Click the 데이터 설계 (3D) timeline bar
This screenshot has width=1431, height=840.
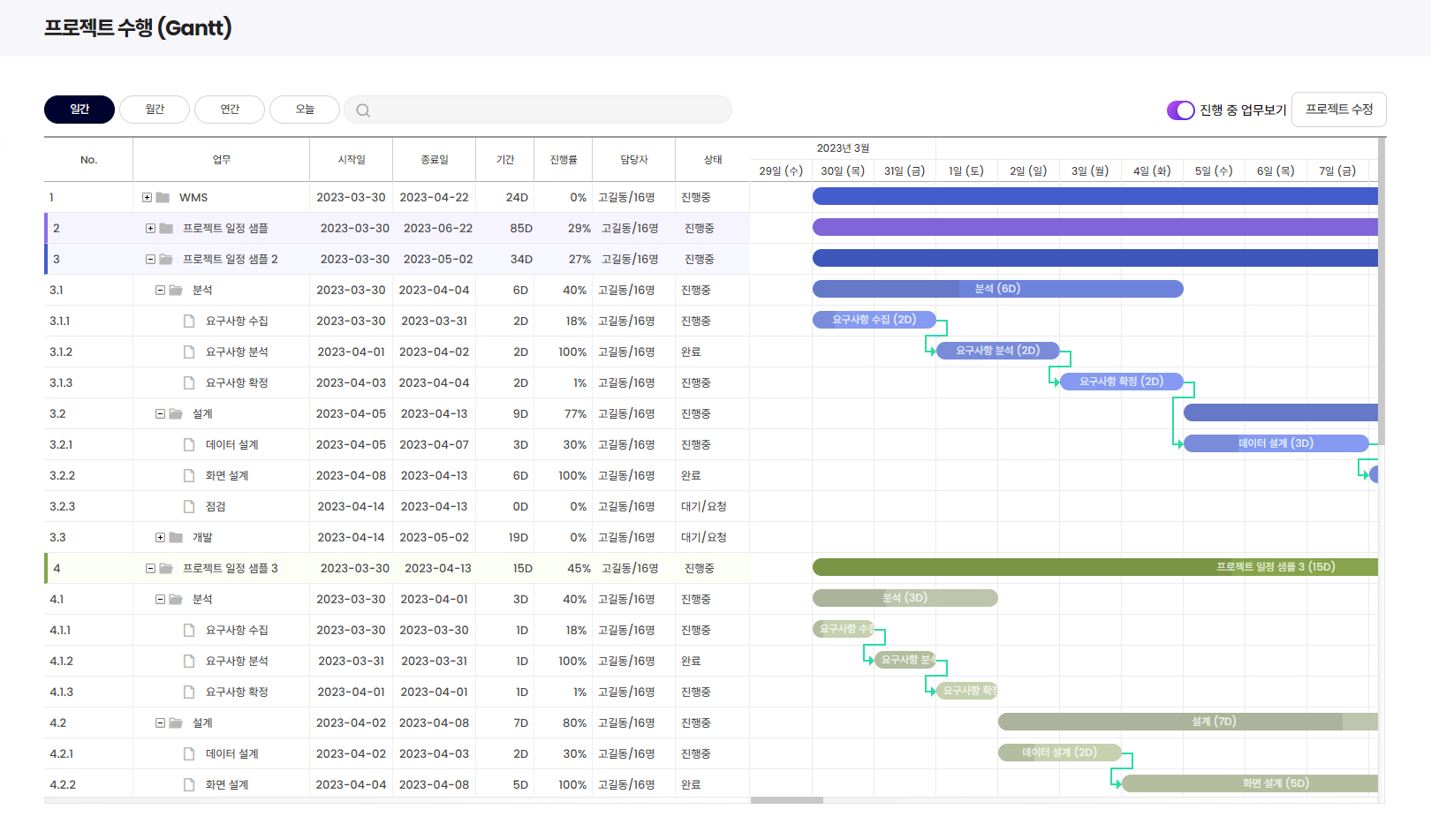(x=1275, y=443)
